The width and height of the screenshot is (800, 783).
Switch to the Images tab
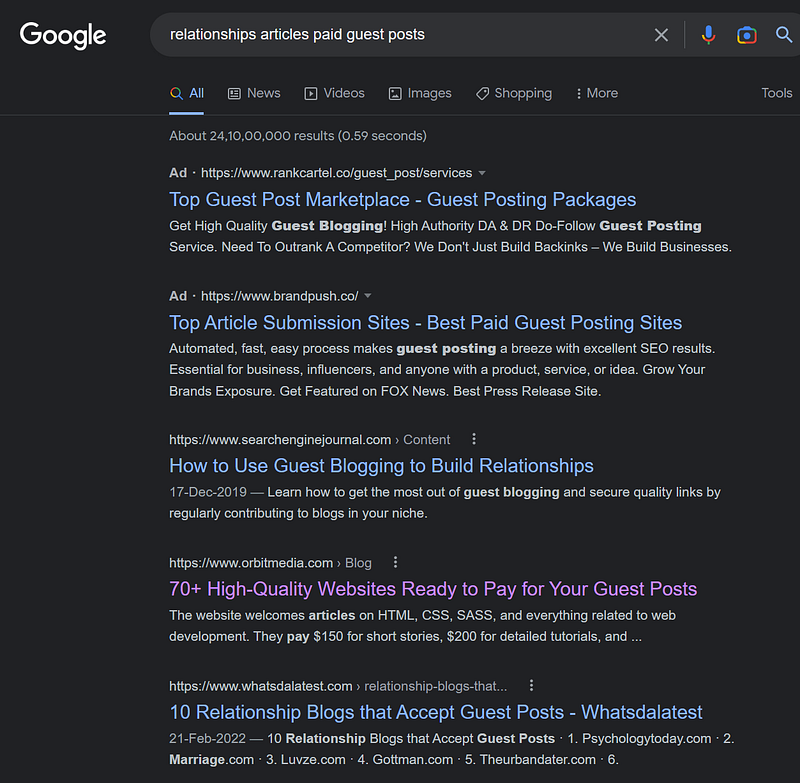420,93
